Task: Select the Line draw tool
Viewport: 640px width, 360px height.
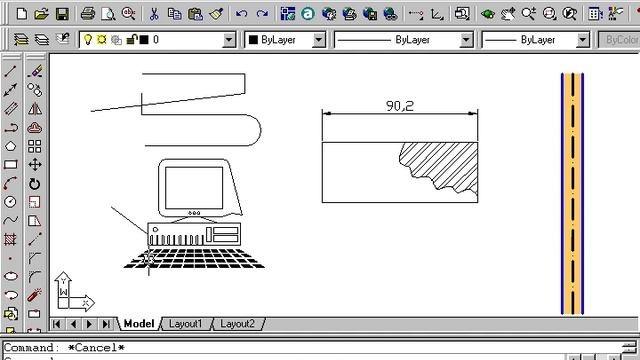Action: pos(10,71)
